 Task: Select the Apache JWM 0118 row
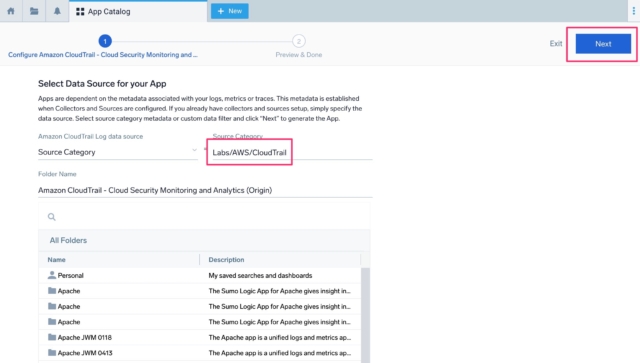point(200,337)
